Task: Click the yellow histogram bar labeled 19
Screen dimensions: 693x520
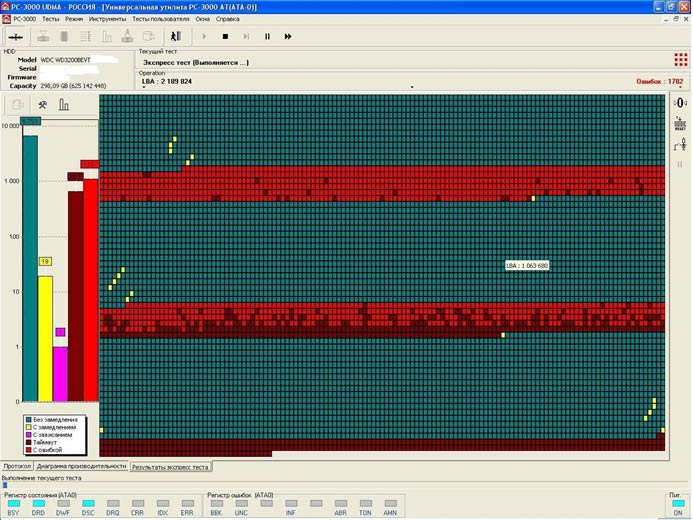Action: click(45, 339)
